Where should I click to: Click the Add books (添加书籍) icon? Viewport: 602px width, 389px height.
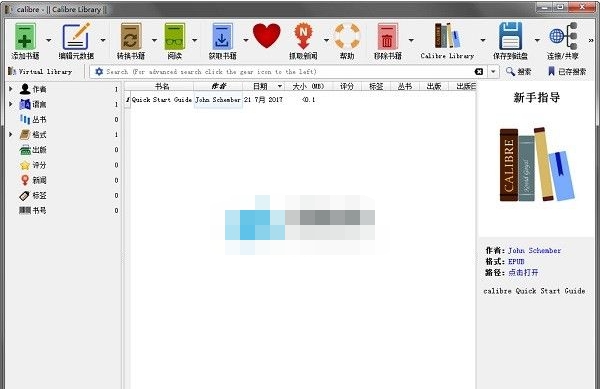(25, 36)
